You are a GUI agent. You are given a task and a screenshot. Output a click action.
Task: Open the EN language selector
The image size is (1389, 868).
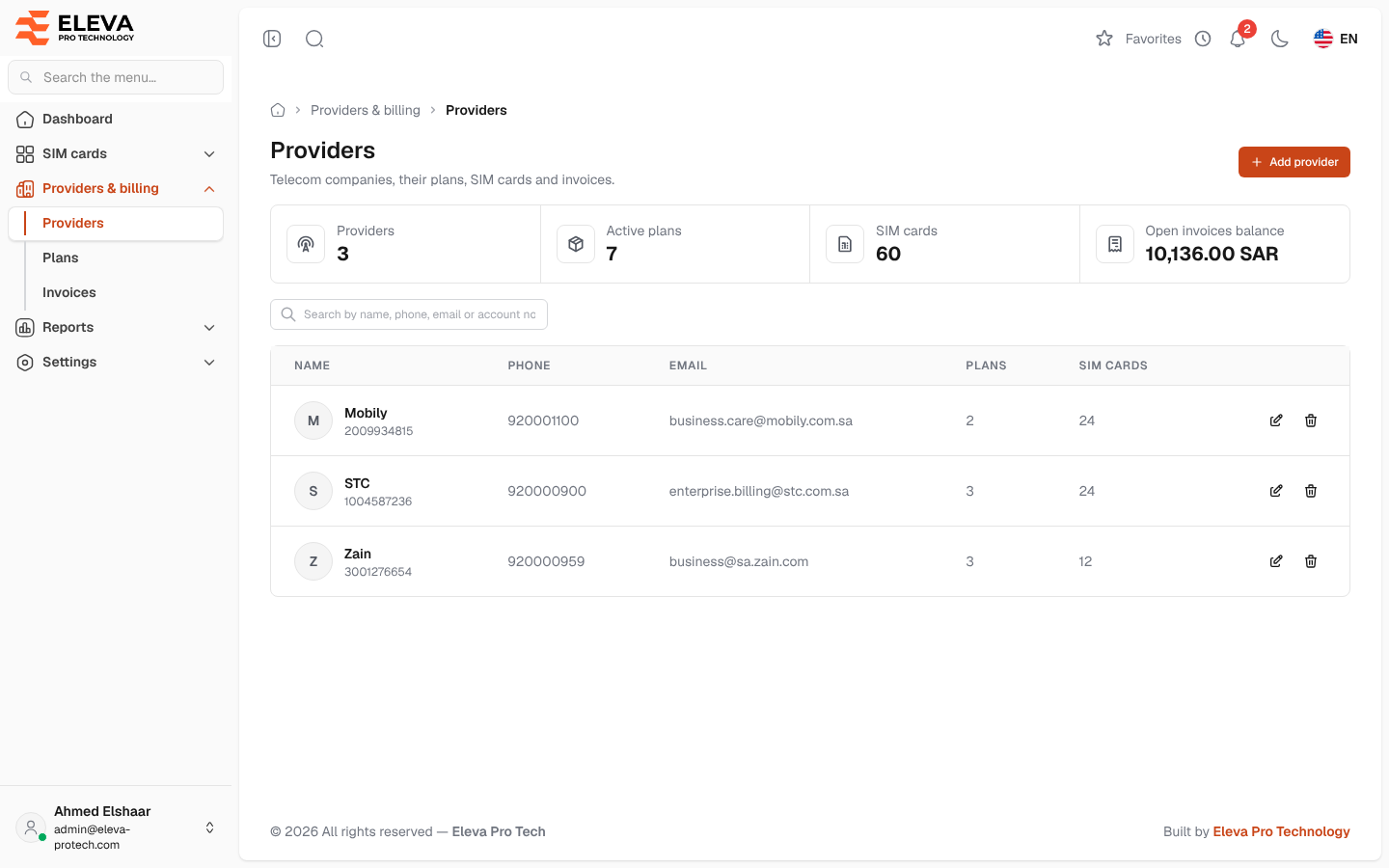tap(1336, 39)
